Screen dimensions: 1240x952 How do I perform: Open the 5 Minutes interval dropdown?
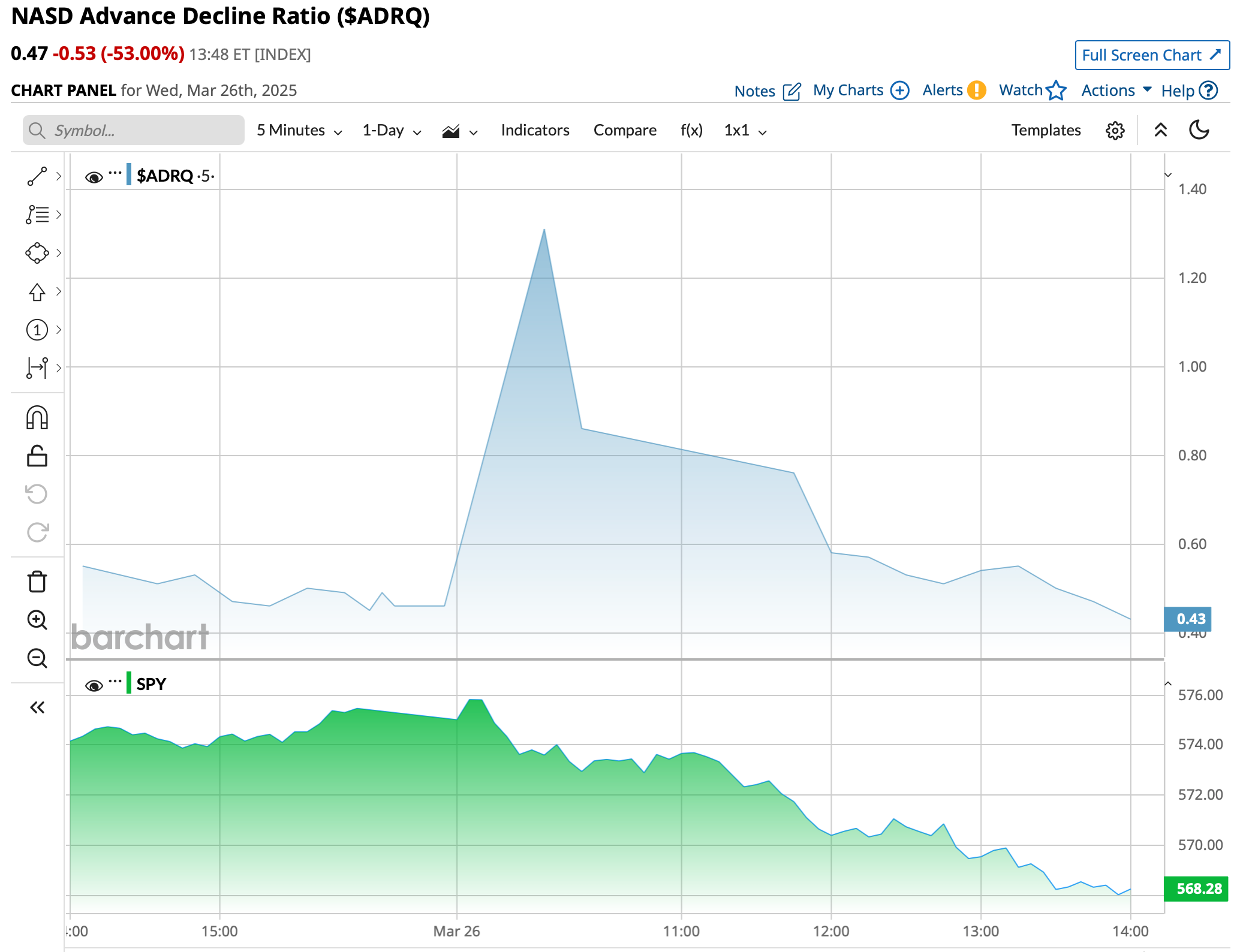click(x=299, y=131)
